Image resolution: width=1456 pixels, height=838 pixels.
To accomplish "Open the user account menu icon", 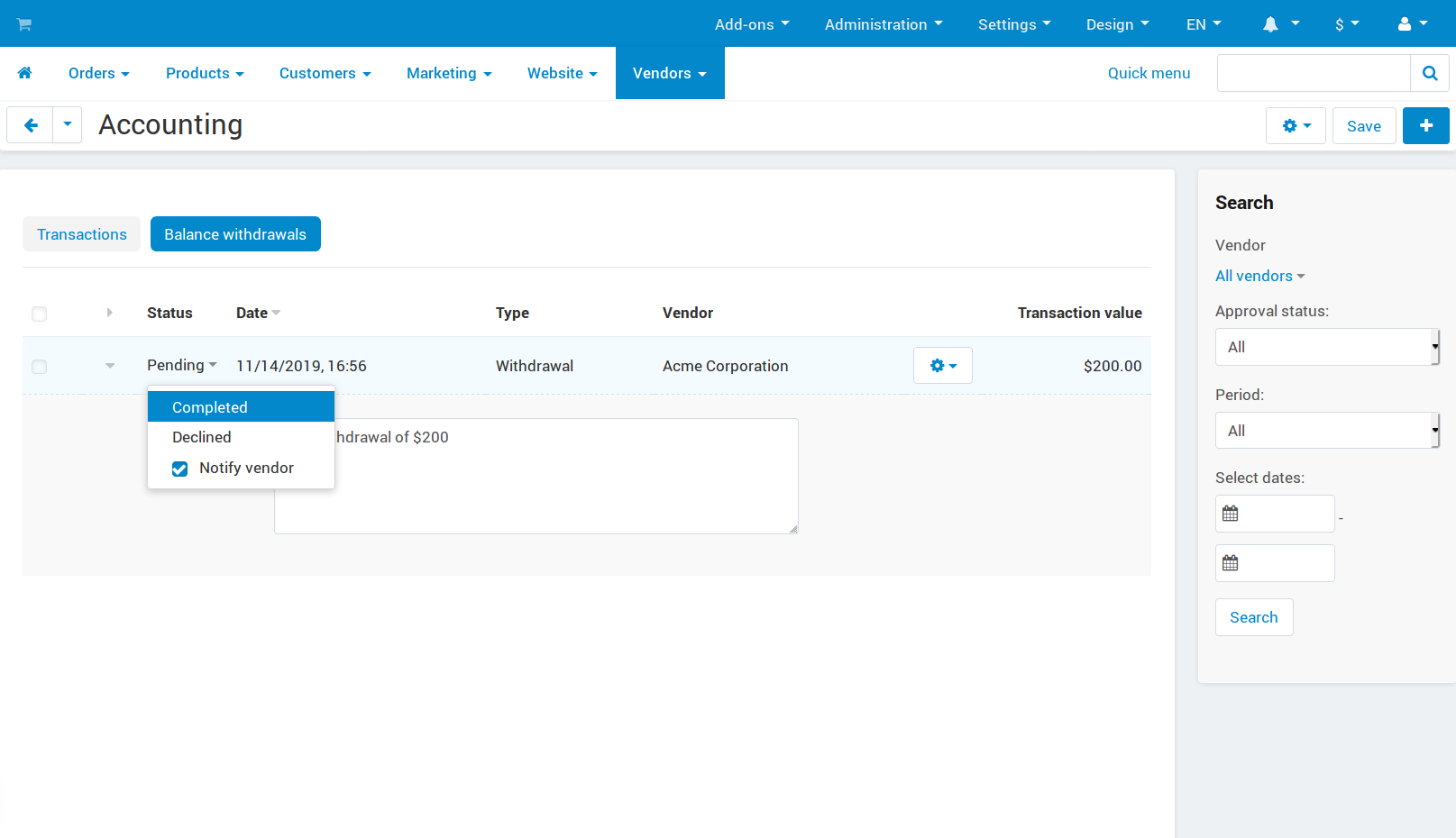I will (x=1413, y=24).
